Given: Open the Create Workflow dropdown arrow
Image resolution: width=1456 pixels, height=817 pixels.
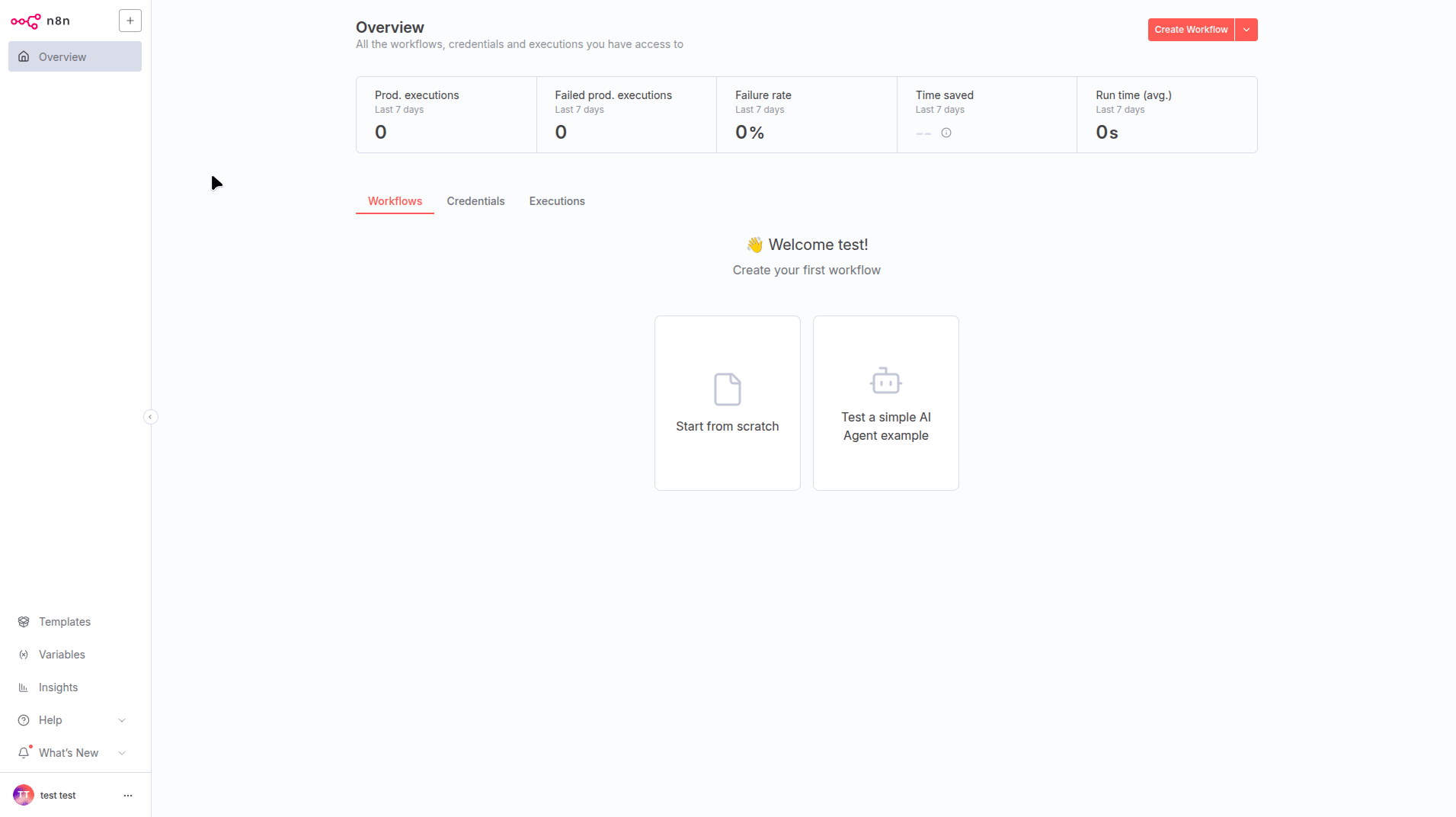Looking at the screenshot, I should [1246, 30].
